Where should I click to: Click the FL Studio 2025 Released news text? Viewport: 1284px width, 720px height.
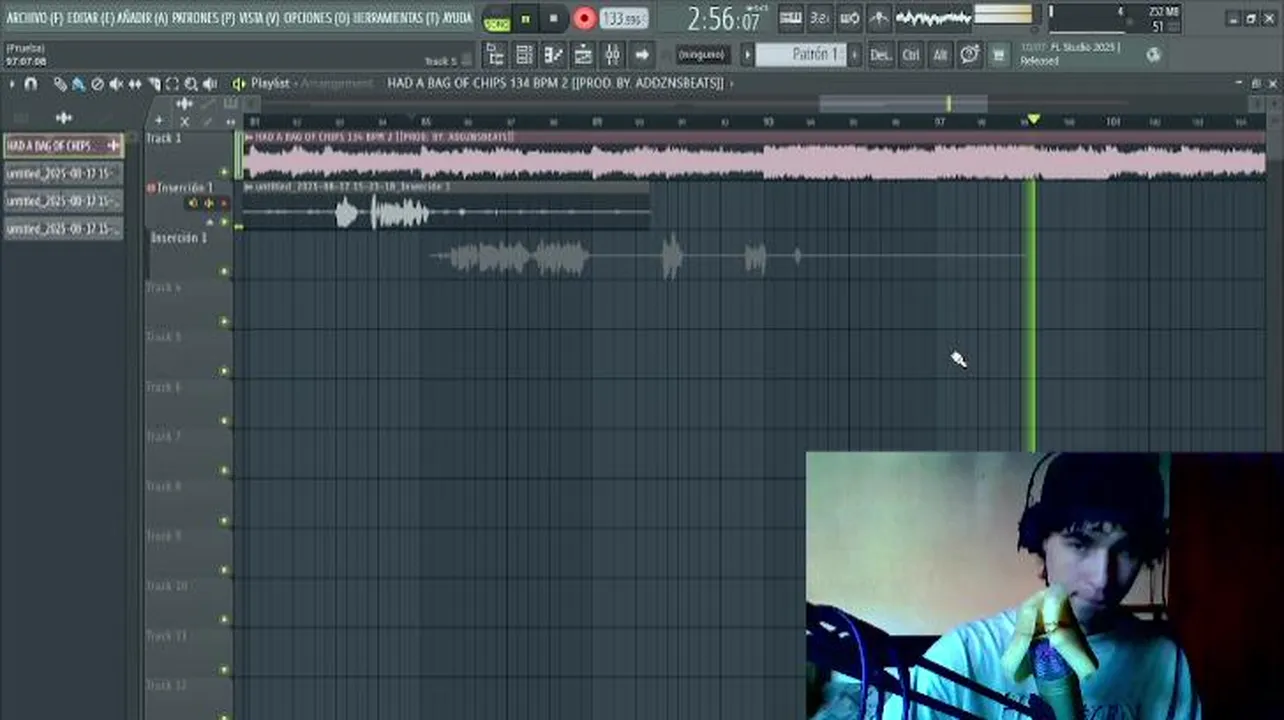click(1070, 54)
